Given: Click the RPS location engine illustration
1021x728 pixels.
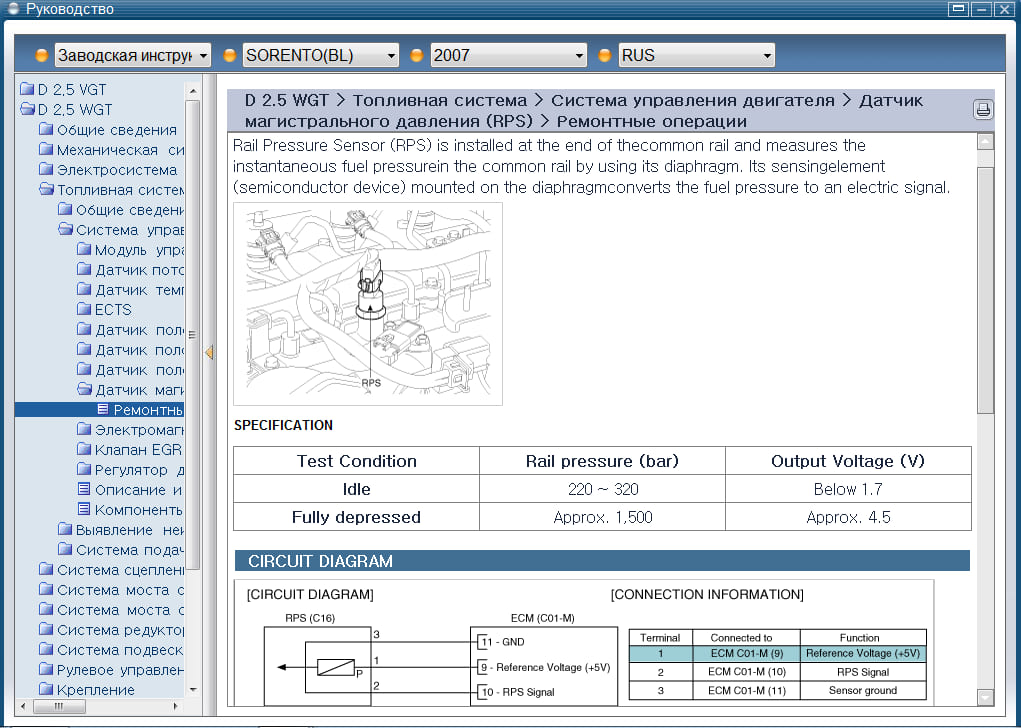Looking at the screenshot, I should [367, 303].
